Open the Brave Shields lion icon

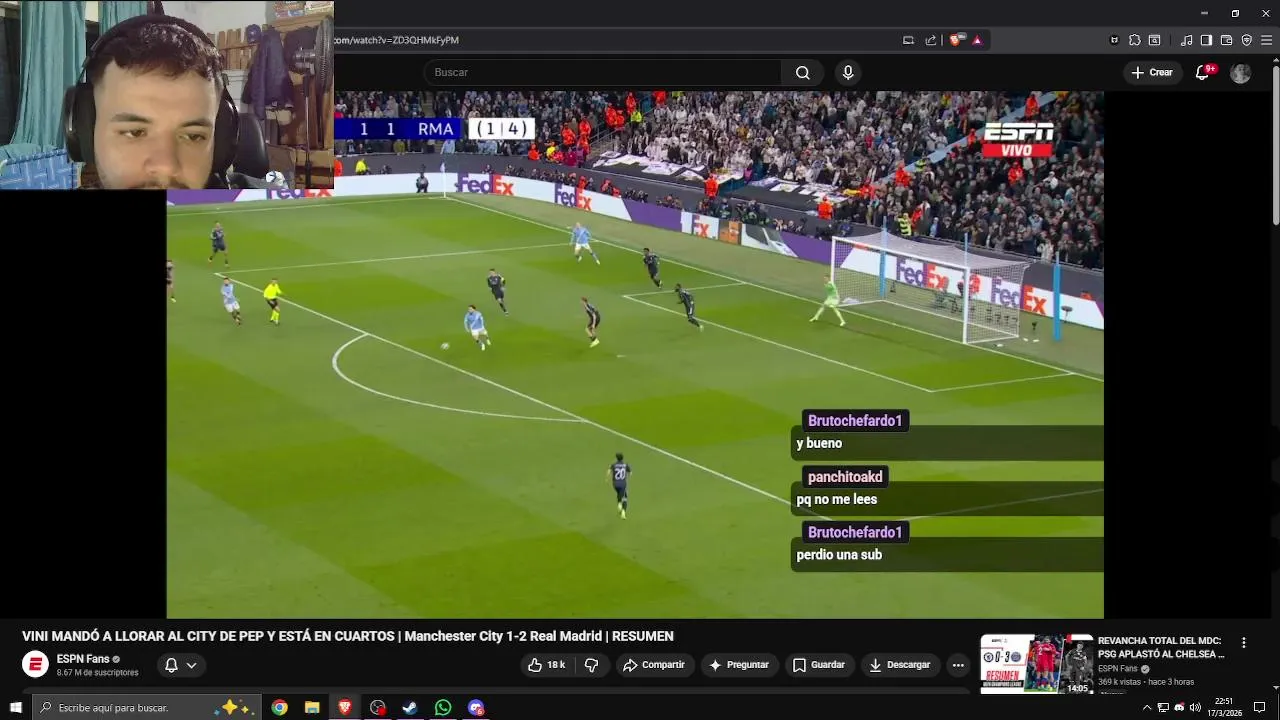pos(957,40)
